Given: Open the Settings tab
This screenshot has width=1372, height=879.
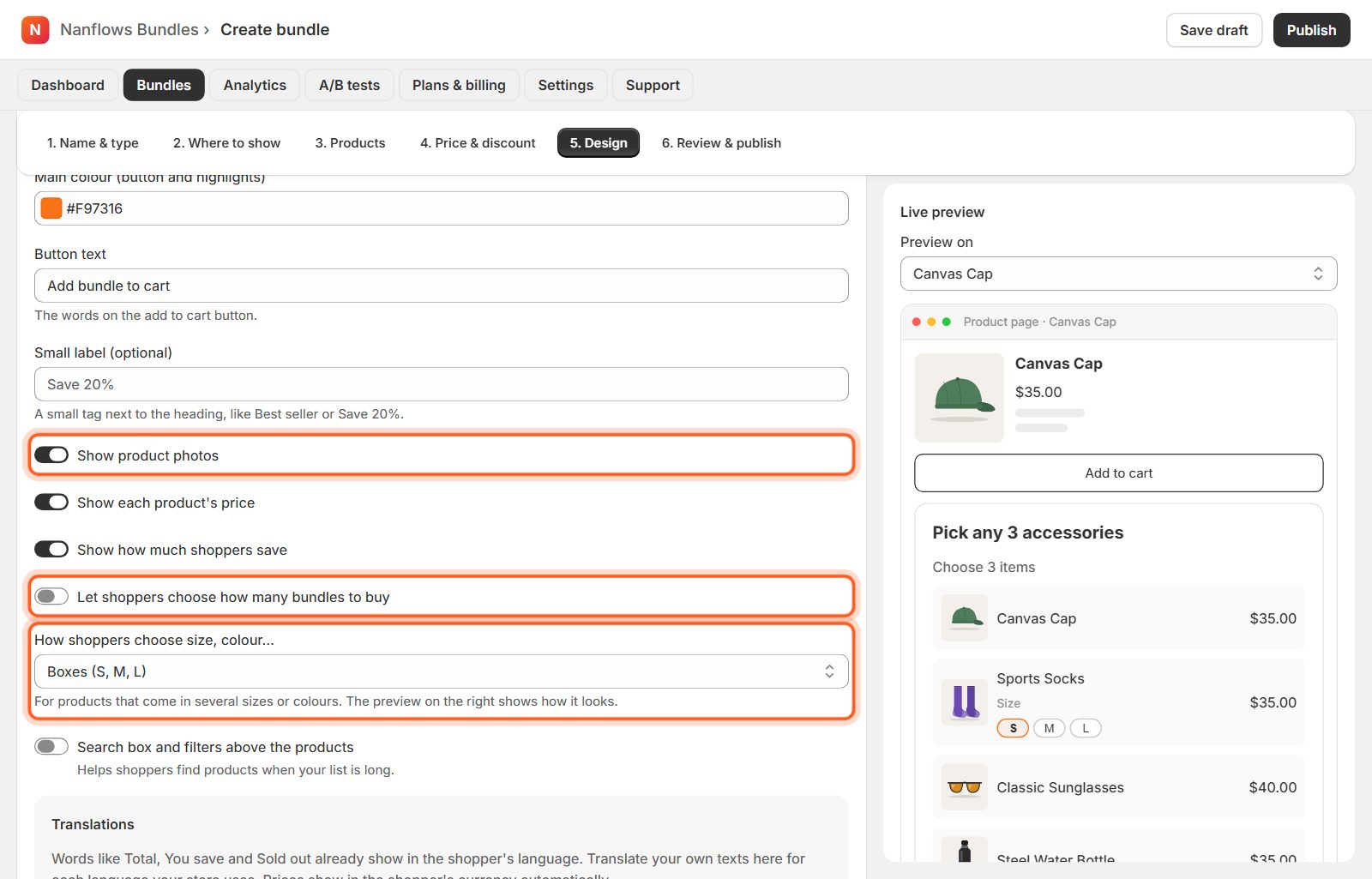Looking at the screenshot, I should pyautogui.click(x=566, y=85).
